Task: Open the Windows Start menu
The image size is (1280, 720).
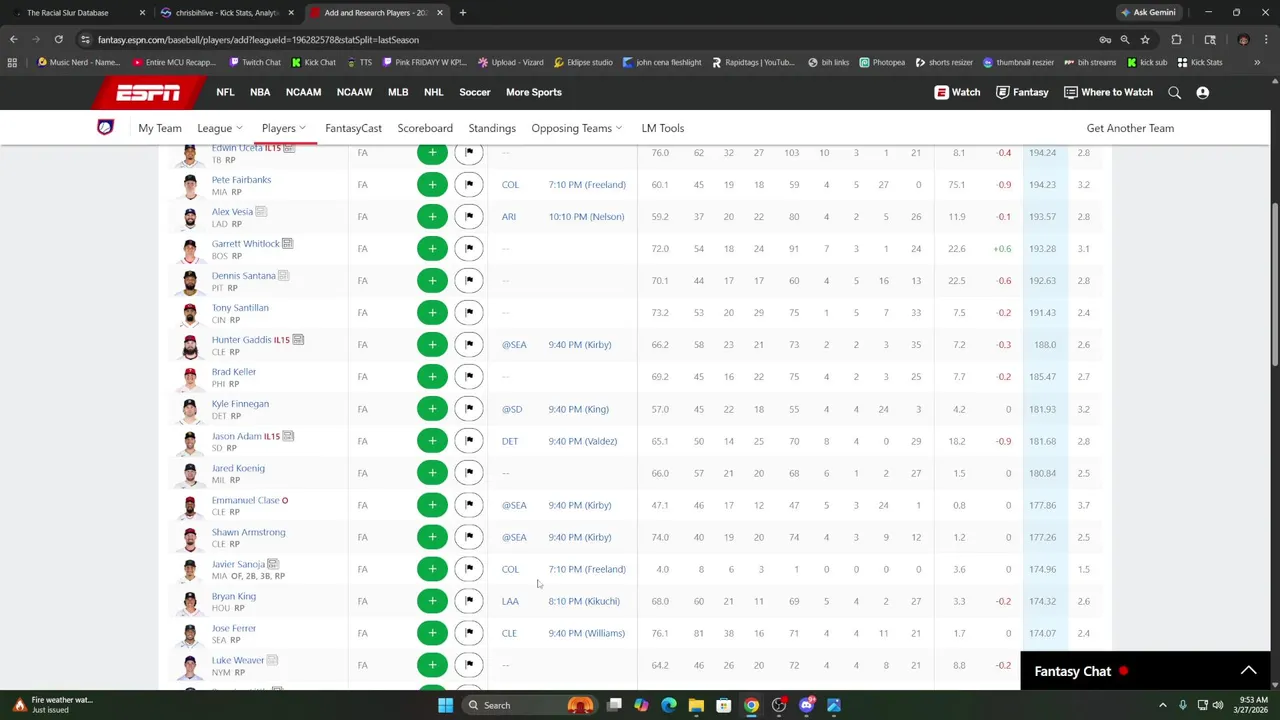Action: click(445, 705)
